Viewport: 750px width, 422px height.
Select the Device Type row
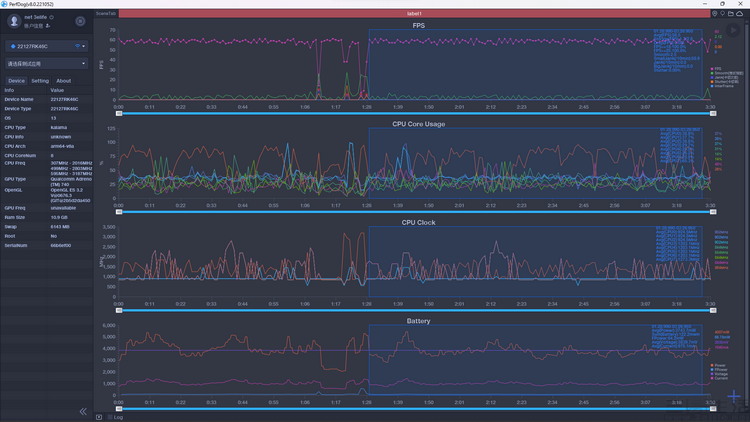click(47, 109)
